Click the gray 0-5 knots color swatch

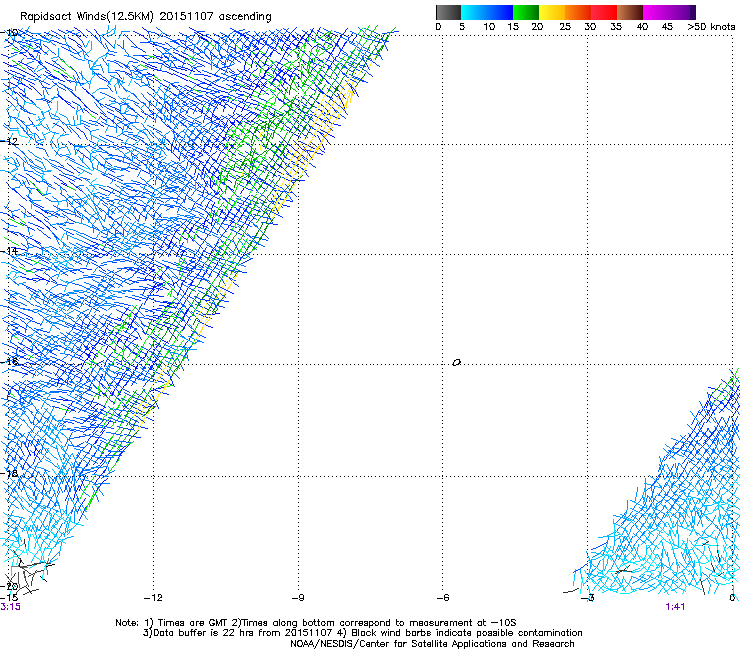point(448,12)
